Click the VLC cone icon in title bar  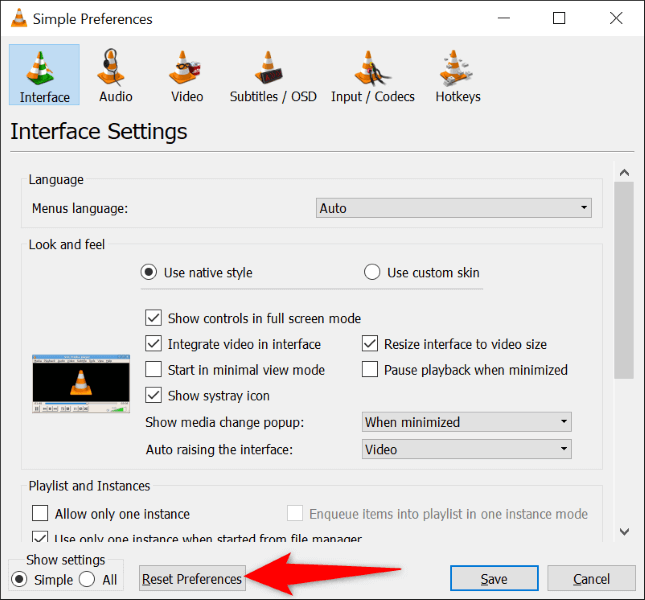tap(19, 18)
